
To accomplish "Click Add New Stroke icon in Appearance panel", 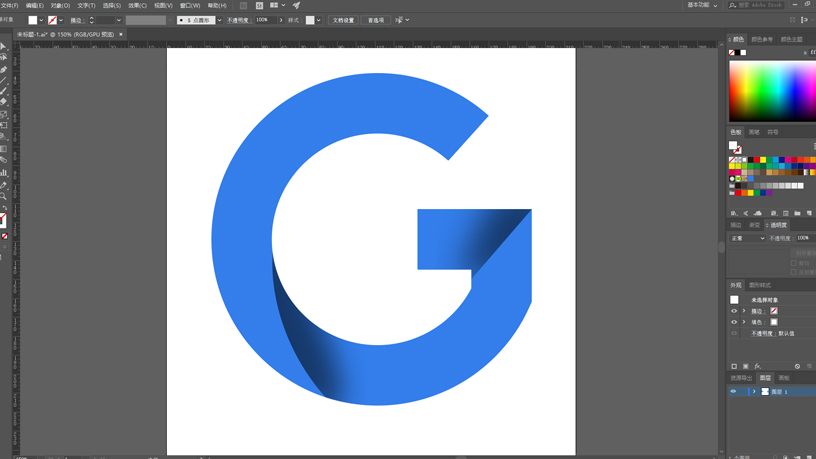I will coord(734,366).
